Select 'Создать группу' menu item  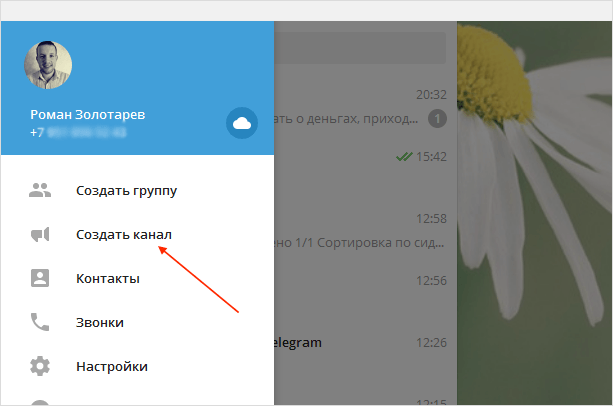[137, 190]
